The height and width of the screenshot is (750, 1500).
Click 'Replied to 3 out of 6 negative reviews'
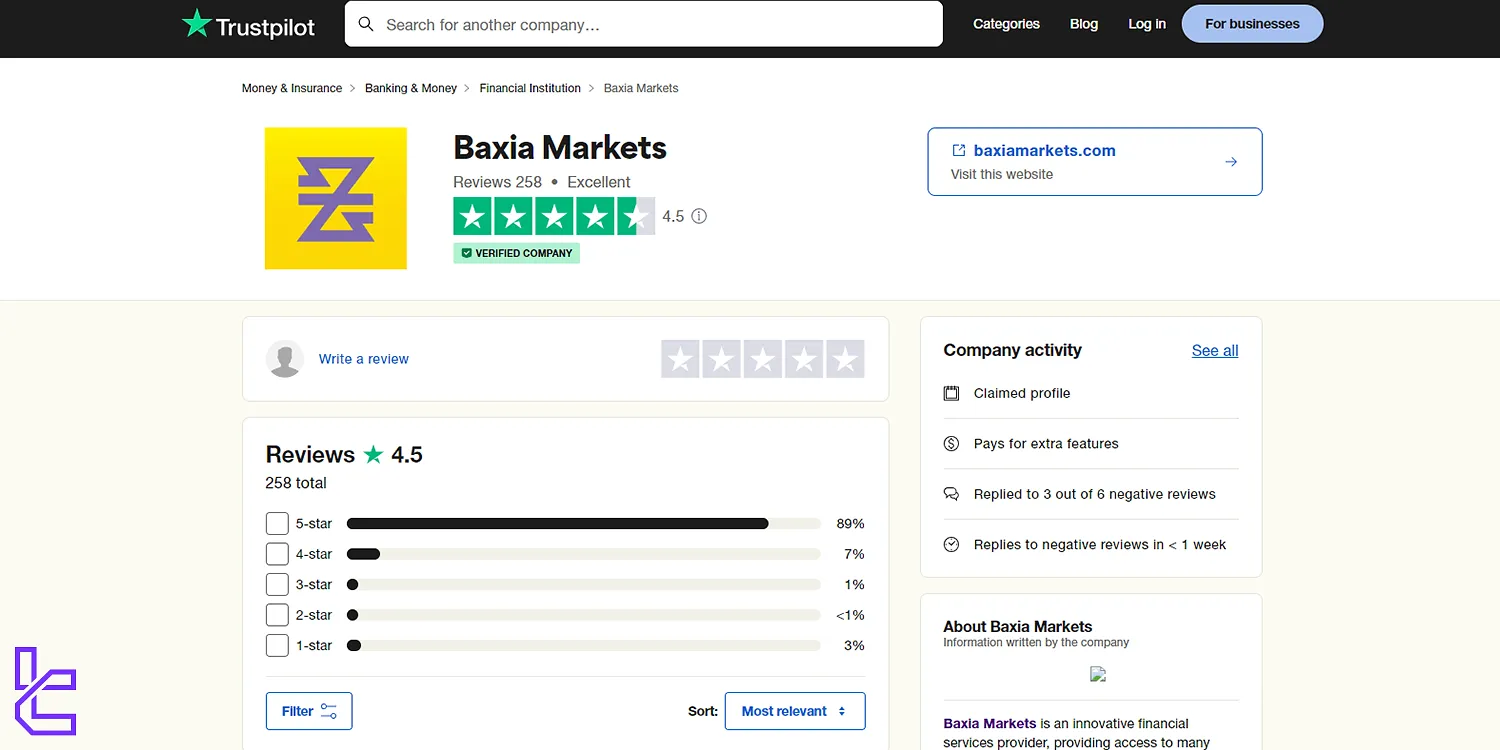1095,494
